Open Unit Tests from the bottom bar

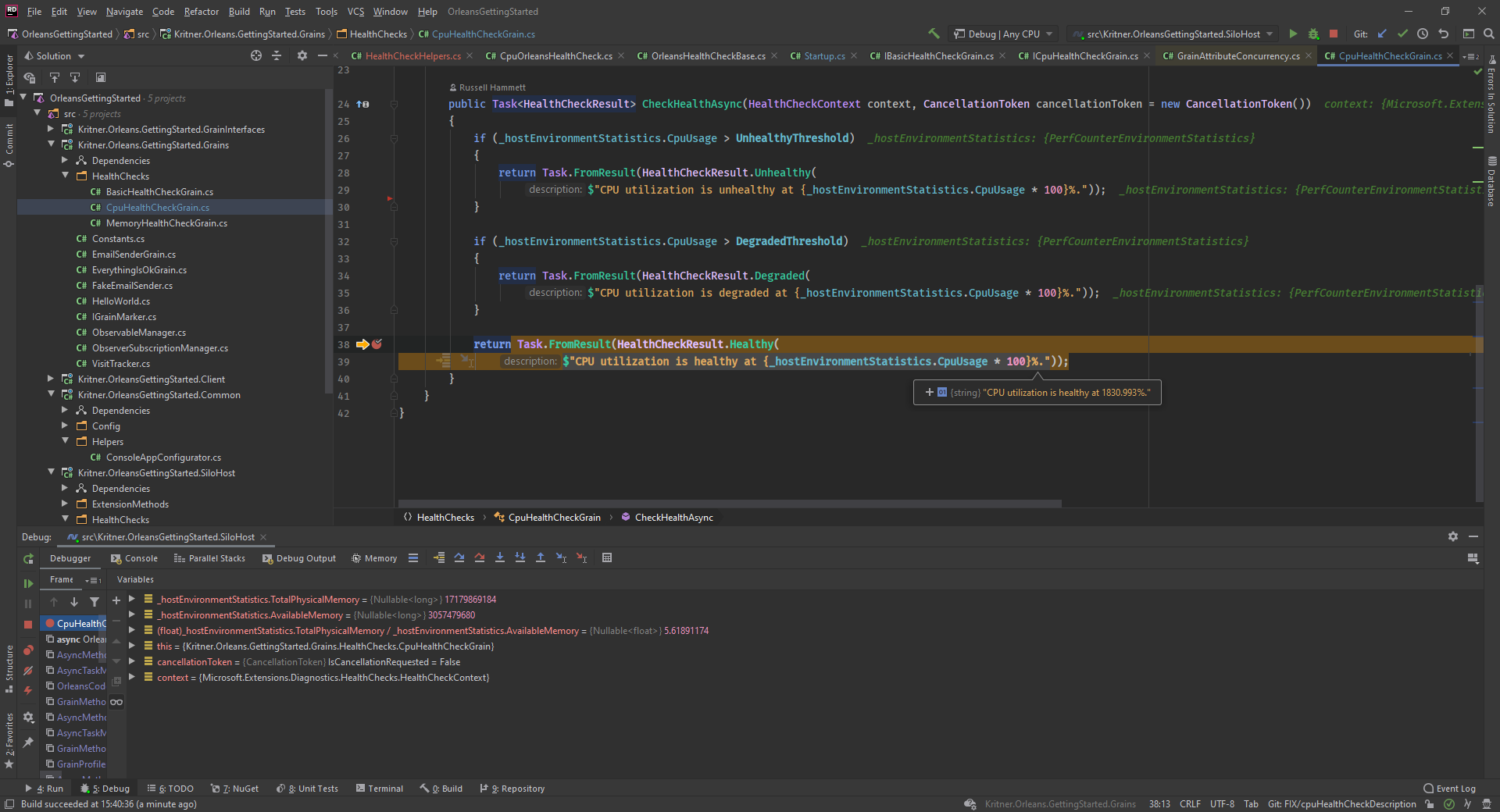coord(312,789)
